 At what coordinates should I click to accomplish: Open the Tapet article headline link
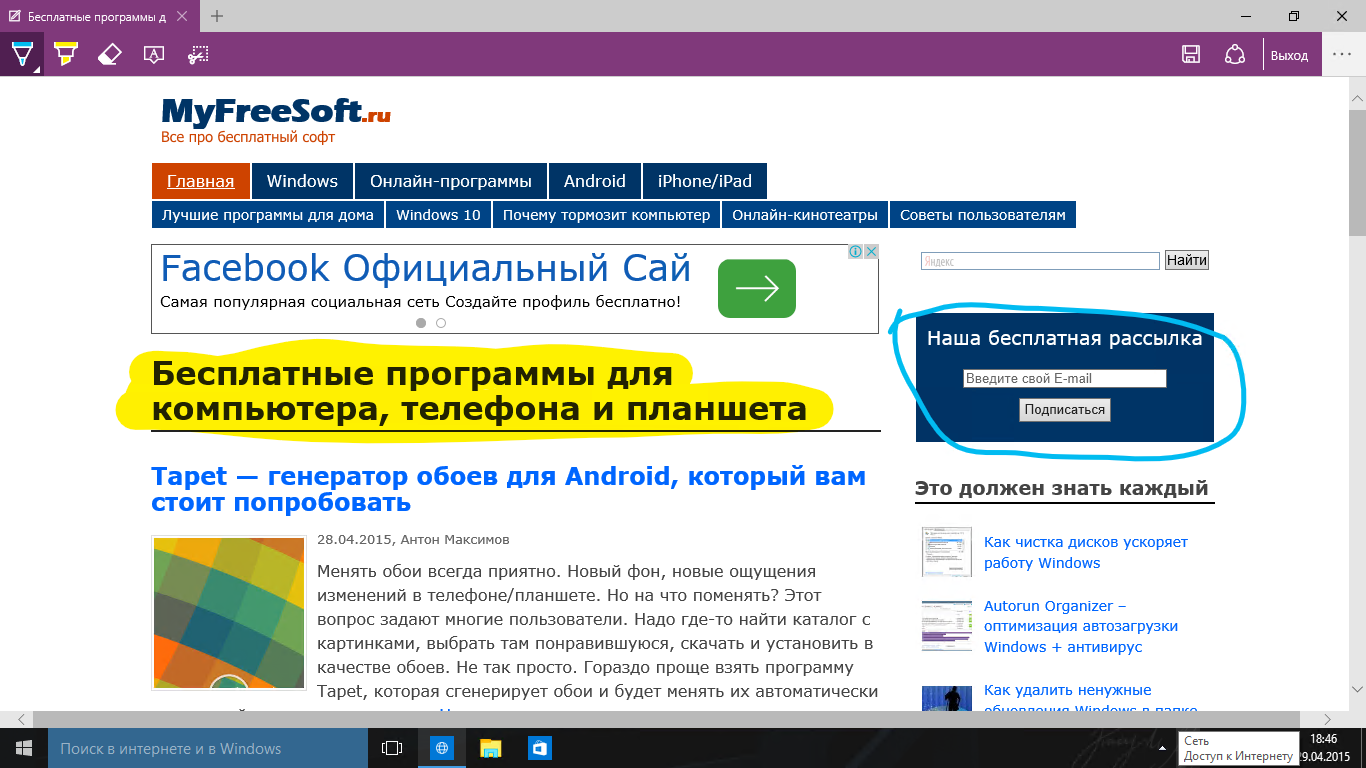pos(509,489)
